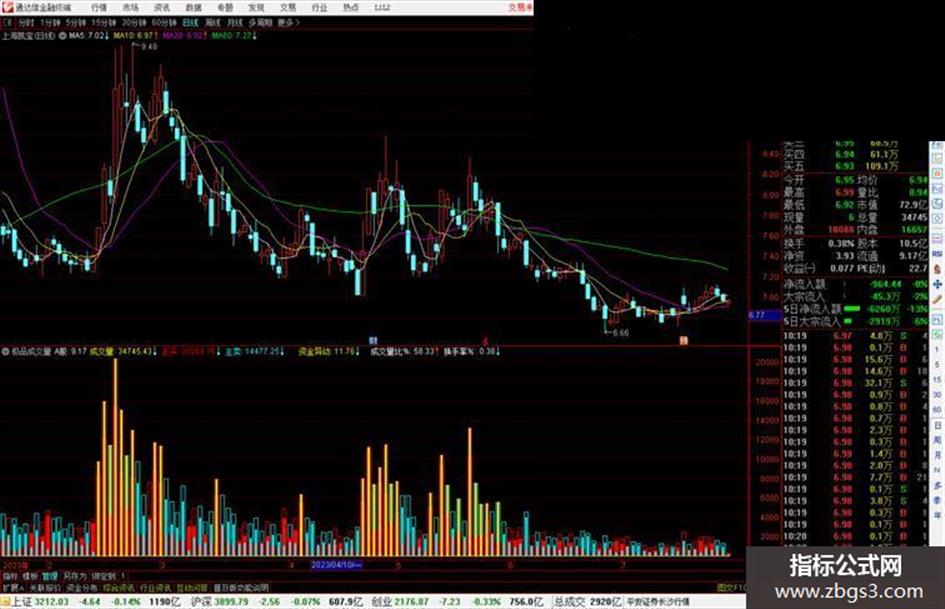Click the red 交易 button at top right
This screenshot has height=609, width=945.
tap(520, 8)
